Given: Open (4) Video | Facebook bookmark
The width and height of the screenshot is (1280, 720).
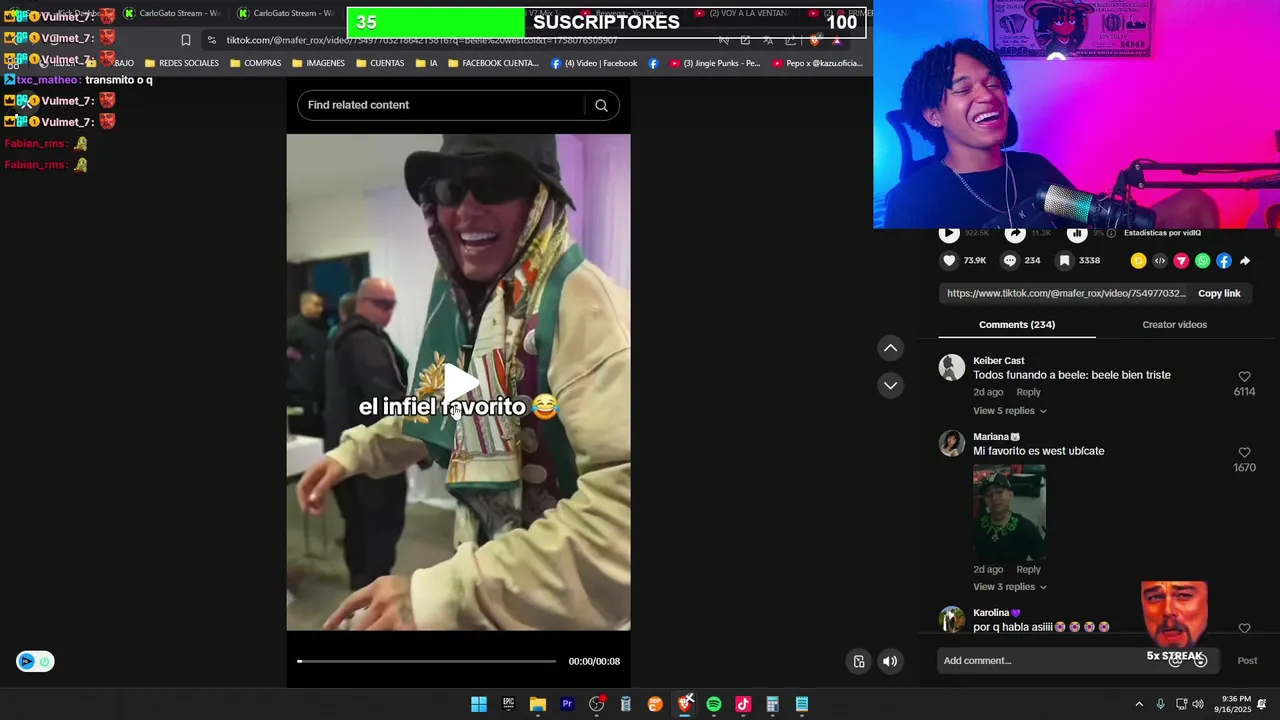Looking at the screenshot, I should [594, 63].
